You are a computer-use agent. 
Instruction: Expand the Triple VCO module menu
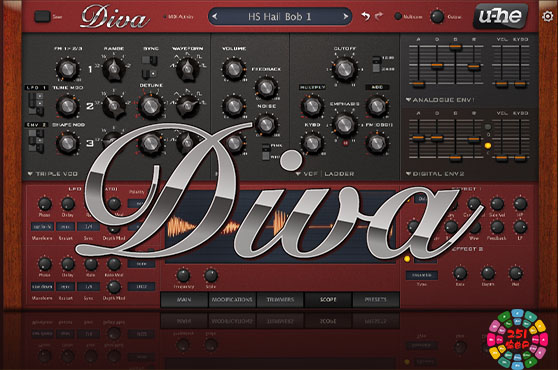coord(53,174)
